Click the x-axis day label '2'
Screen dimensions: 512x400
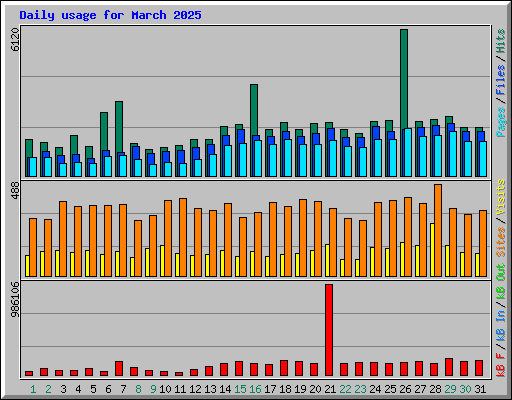pos(48,389)
